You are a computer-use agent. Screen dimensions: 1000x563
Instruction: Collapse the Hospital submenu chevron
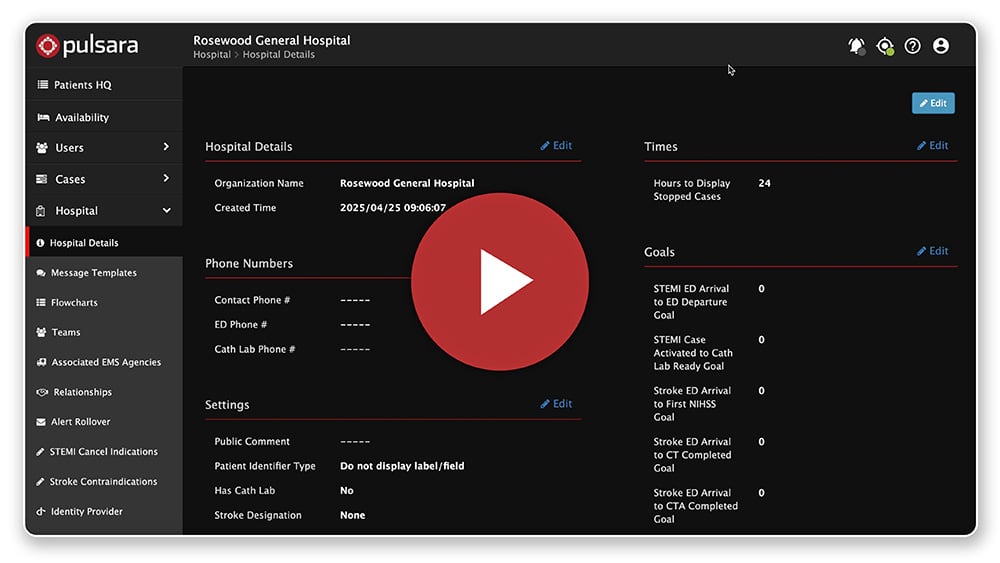[166, 210]
